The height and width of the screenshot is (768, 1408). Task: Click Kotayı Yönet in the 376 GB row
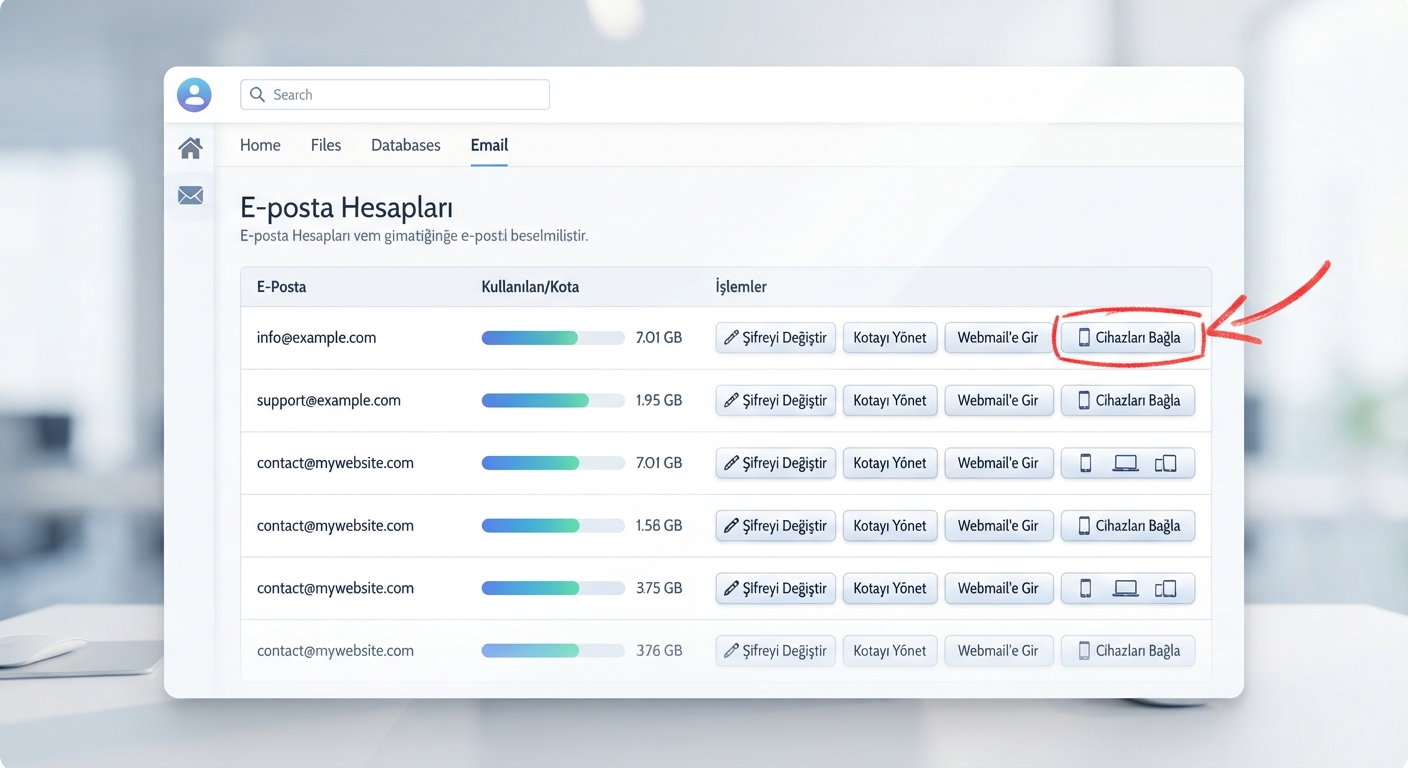890,651
